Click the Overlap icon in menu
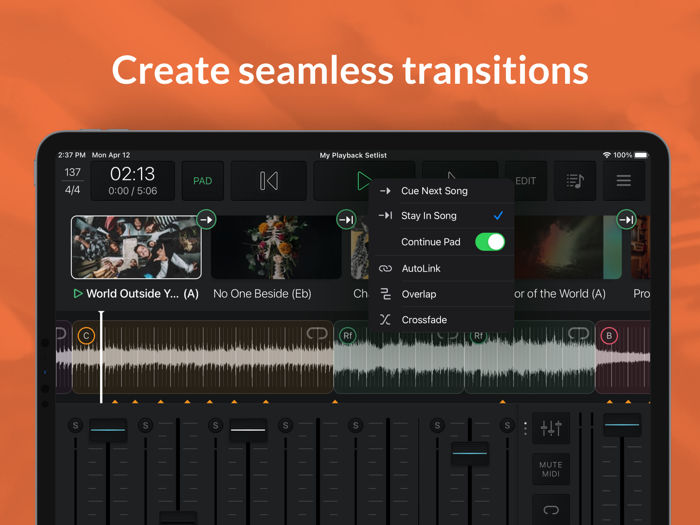700x525 pixels. click(385, 294)
